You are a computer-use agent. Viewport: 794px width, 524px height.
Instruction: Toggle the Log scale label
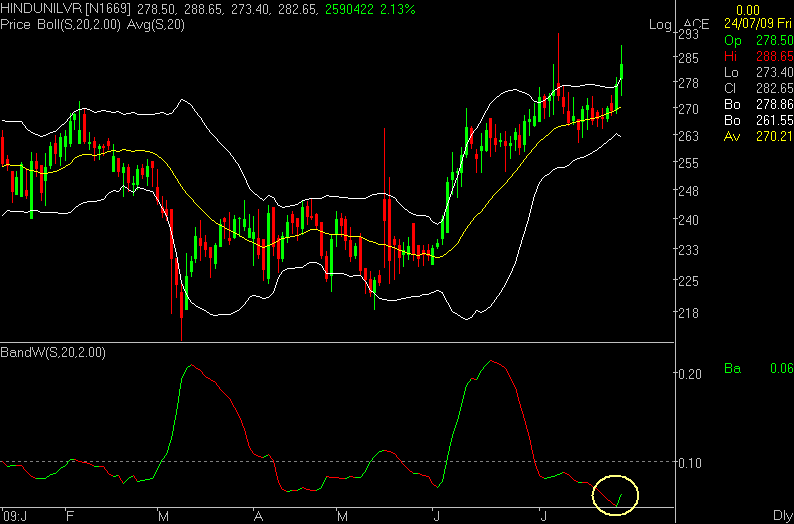[660, 24]
